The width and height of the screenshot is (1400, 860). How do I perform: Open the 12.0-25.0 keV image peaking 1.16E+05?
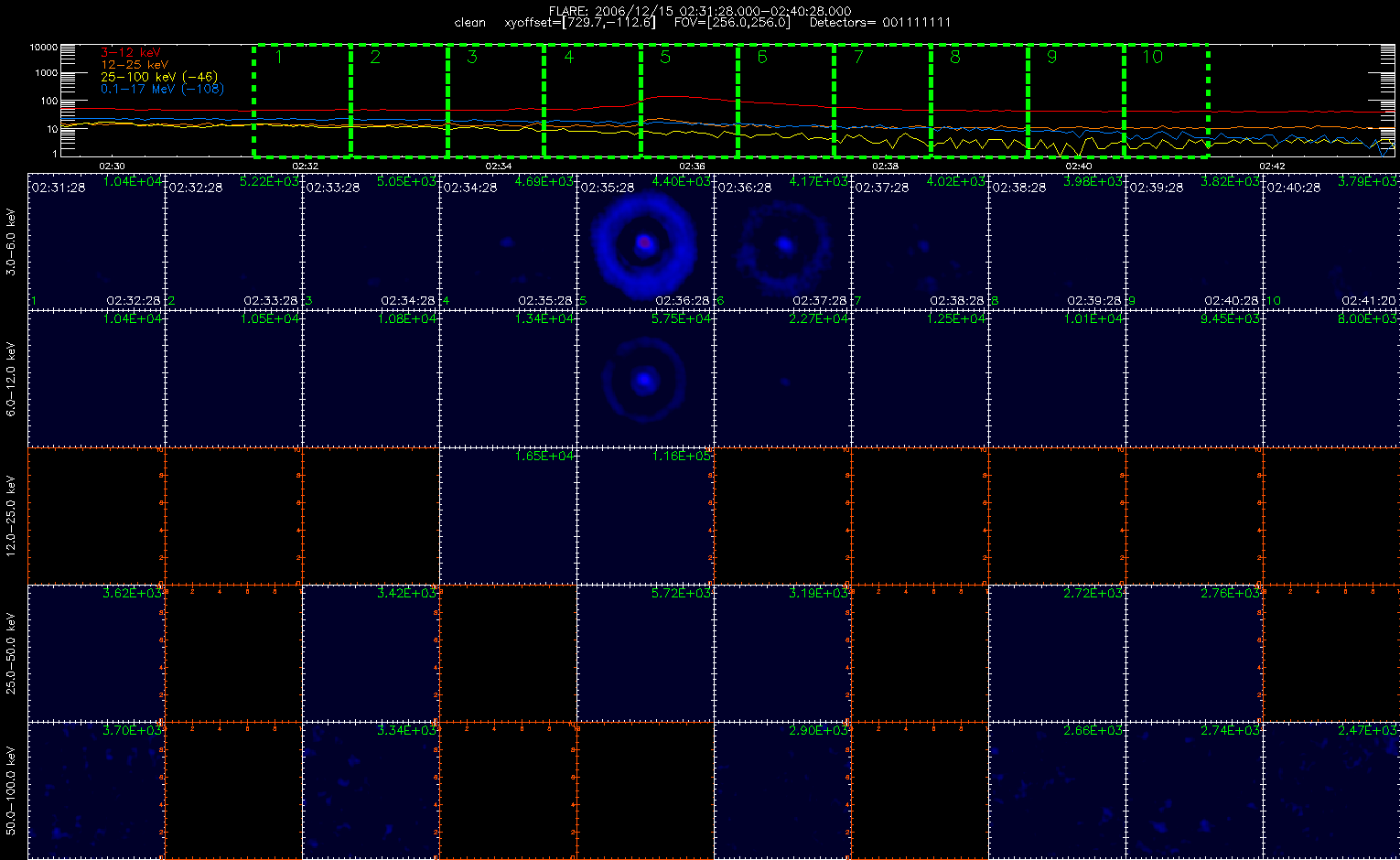coord(645,516)
